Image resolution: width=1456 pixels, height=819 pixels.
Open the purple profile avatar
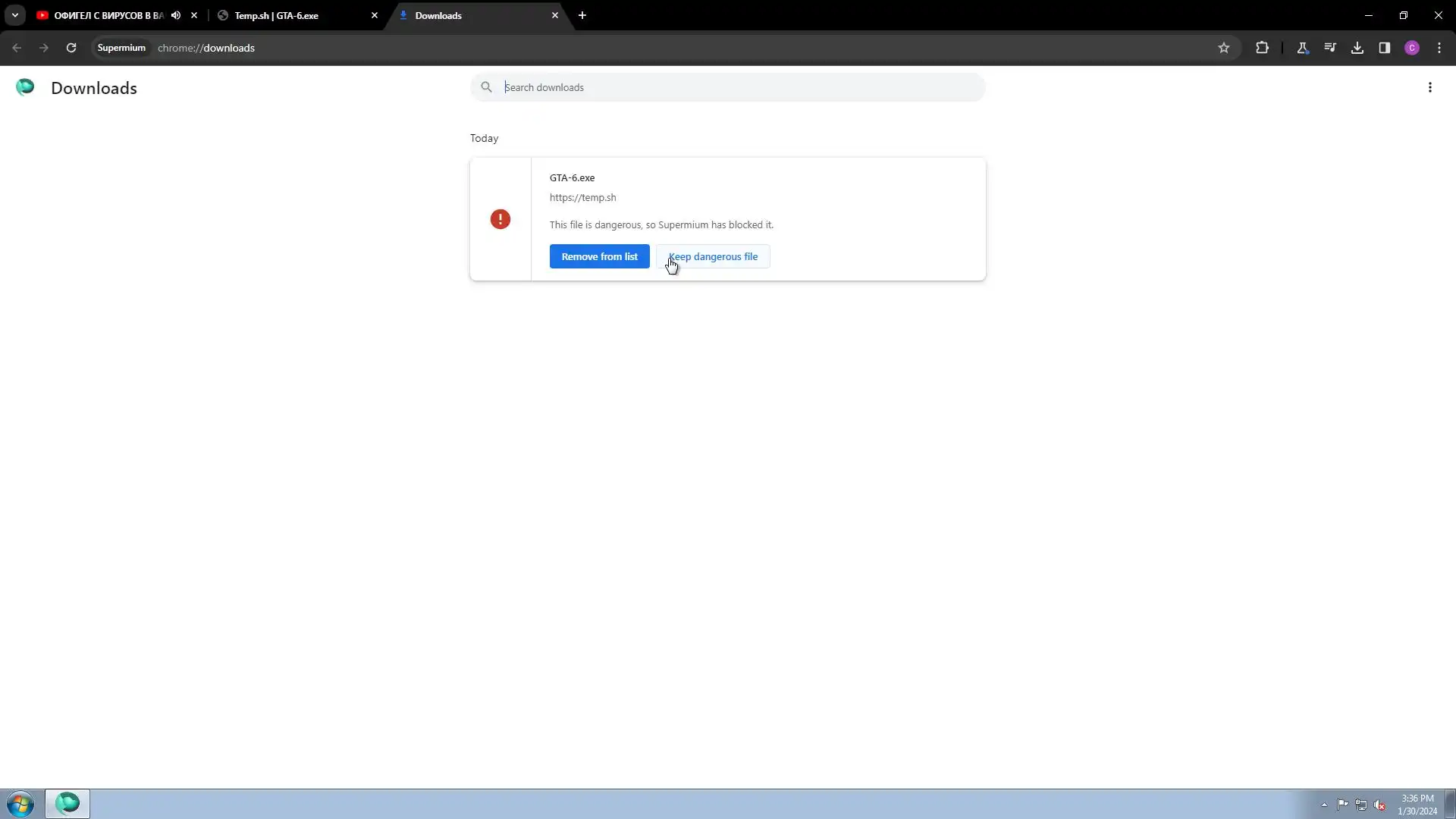(x=1411, y=48)
